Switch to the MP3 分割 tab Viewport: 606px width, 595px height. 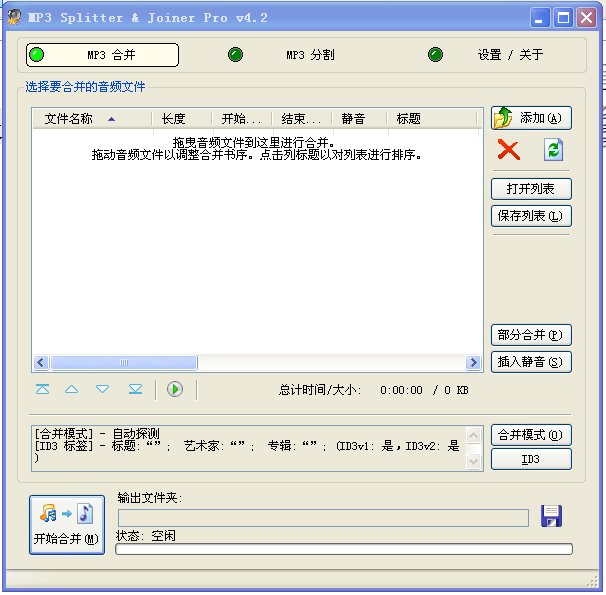[281, 55]
